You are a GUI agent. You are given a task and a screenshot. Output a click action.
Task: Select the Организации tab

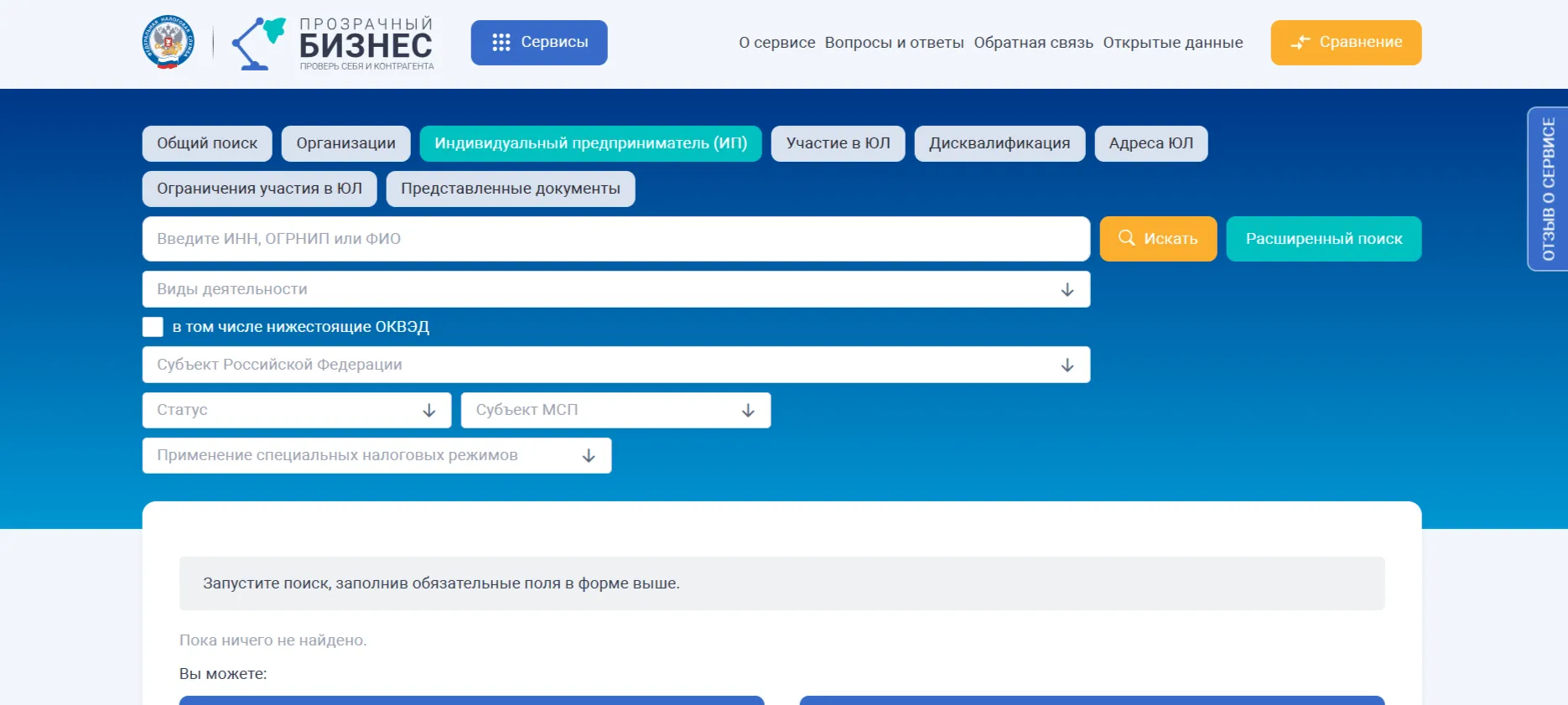point(345,143)
